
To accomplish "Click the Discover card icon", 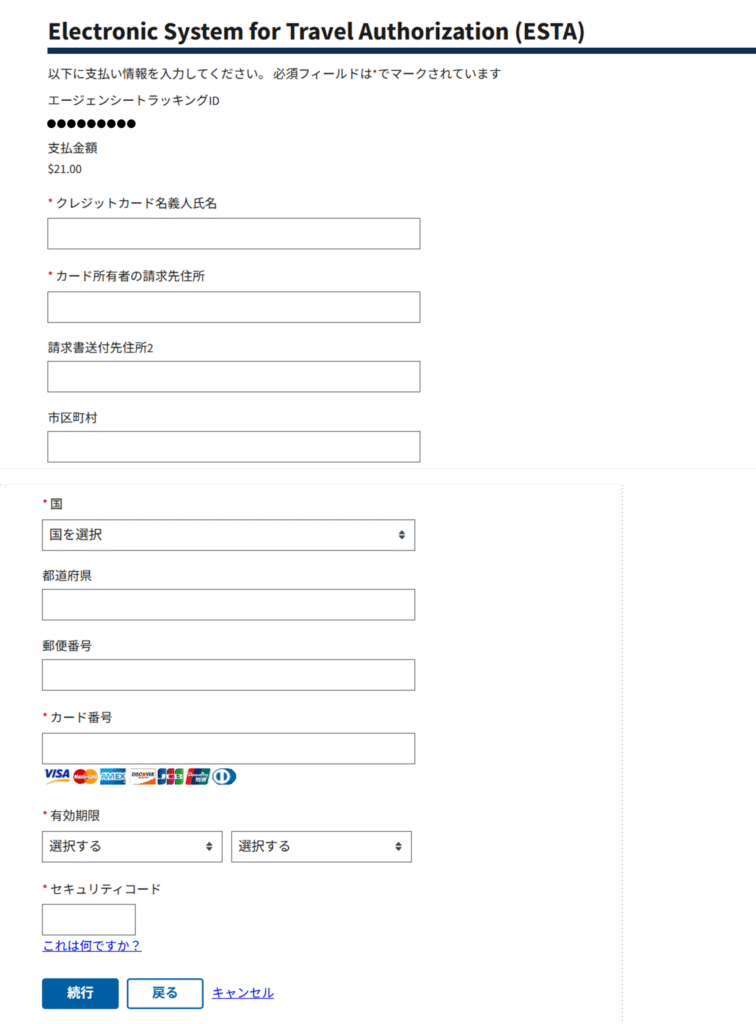I will point(142,776).
